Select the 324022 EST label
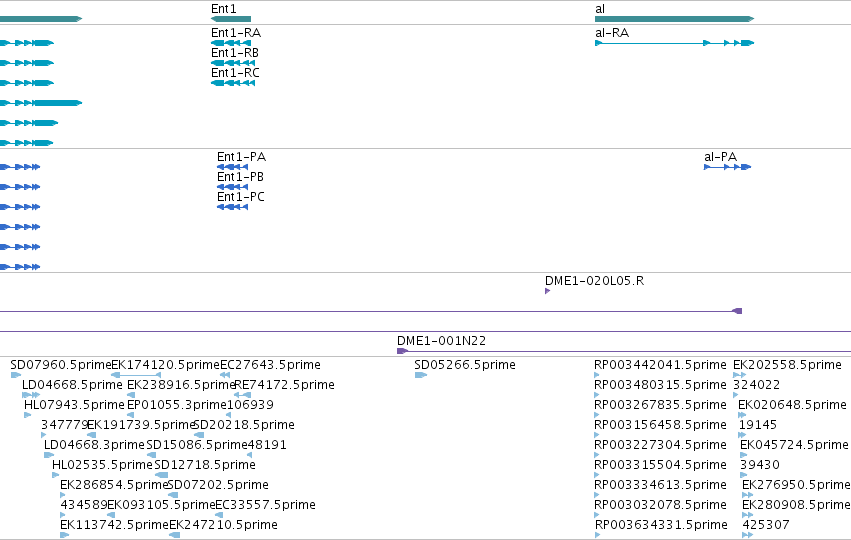 [x=757, y=385]
